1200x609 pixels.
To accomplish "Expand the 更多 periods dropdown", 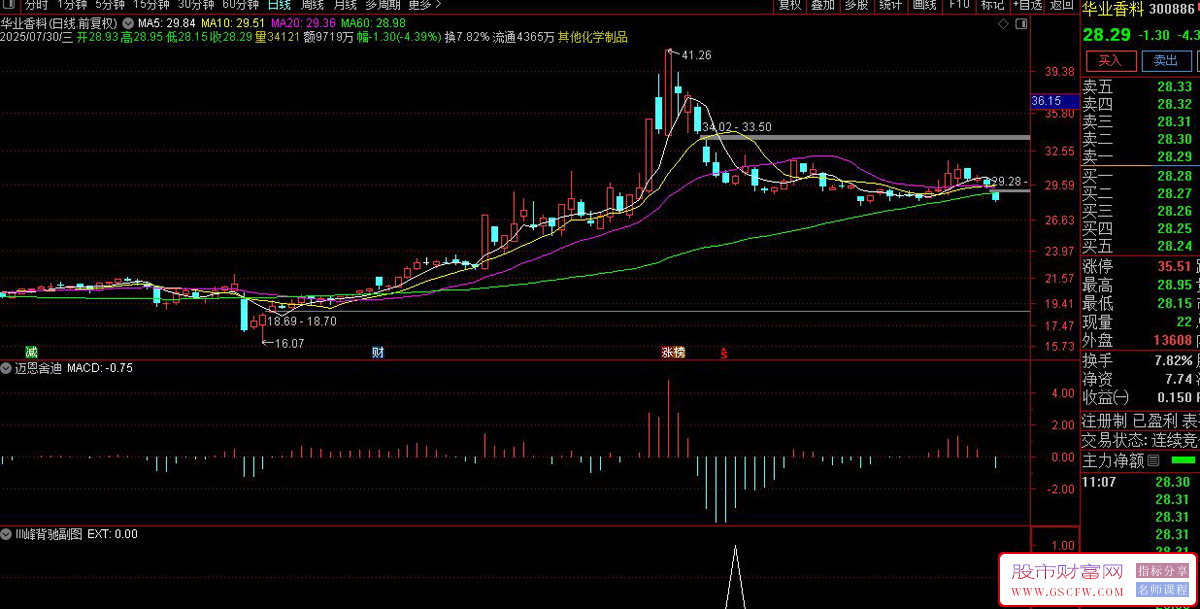I will click(x=425, y=5).
